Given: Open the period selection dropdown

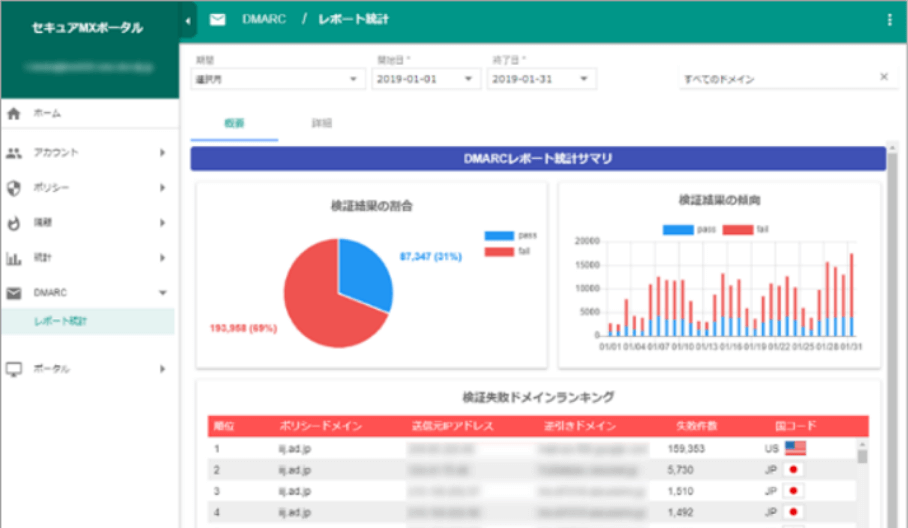Looking at the screenshot, I should point(277,79).
